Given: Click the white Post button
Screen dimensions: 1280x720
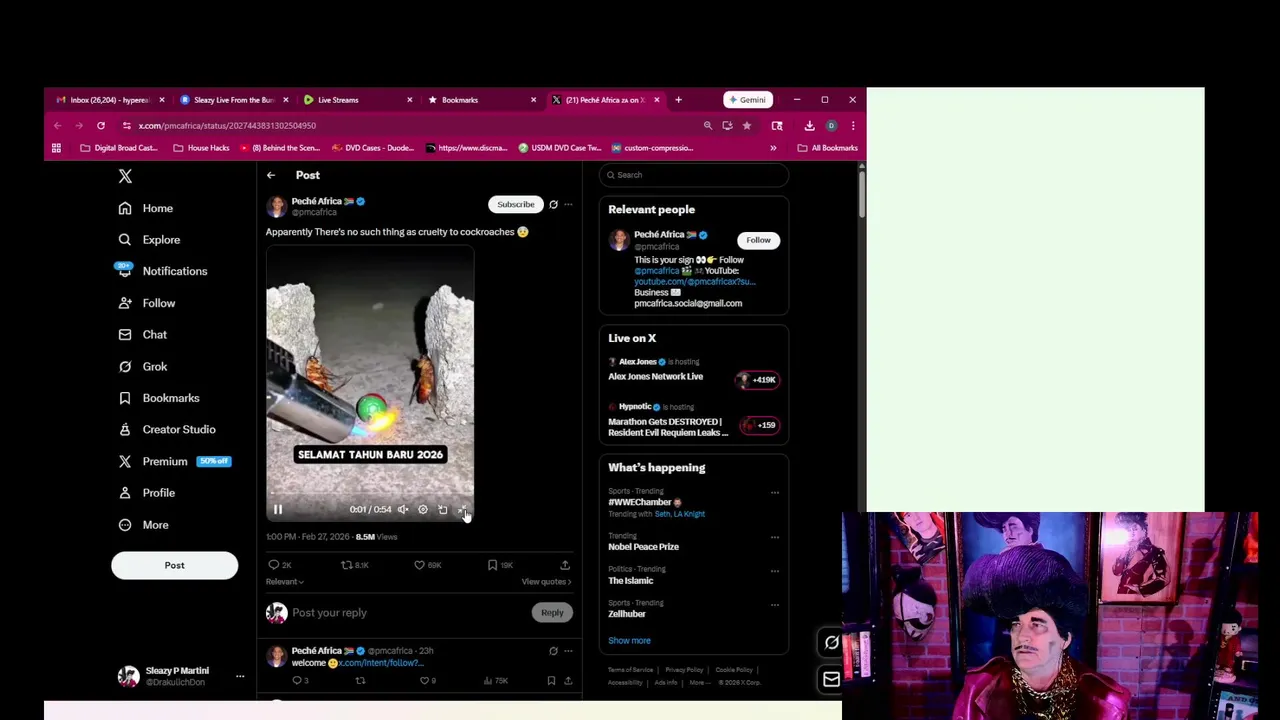Looking at the screenshot, I should coord(174,565).
